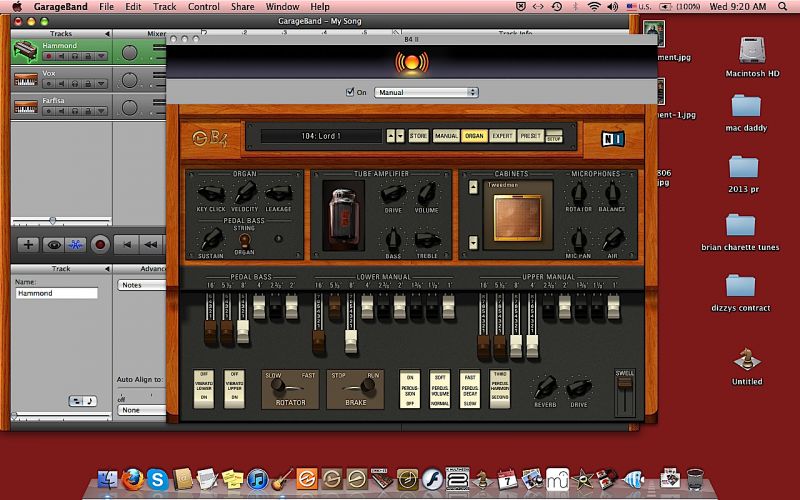The height and width of the screenshot is (500, 800).
Task: Mute the Farfisa track
Action: click(62, 111)
